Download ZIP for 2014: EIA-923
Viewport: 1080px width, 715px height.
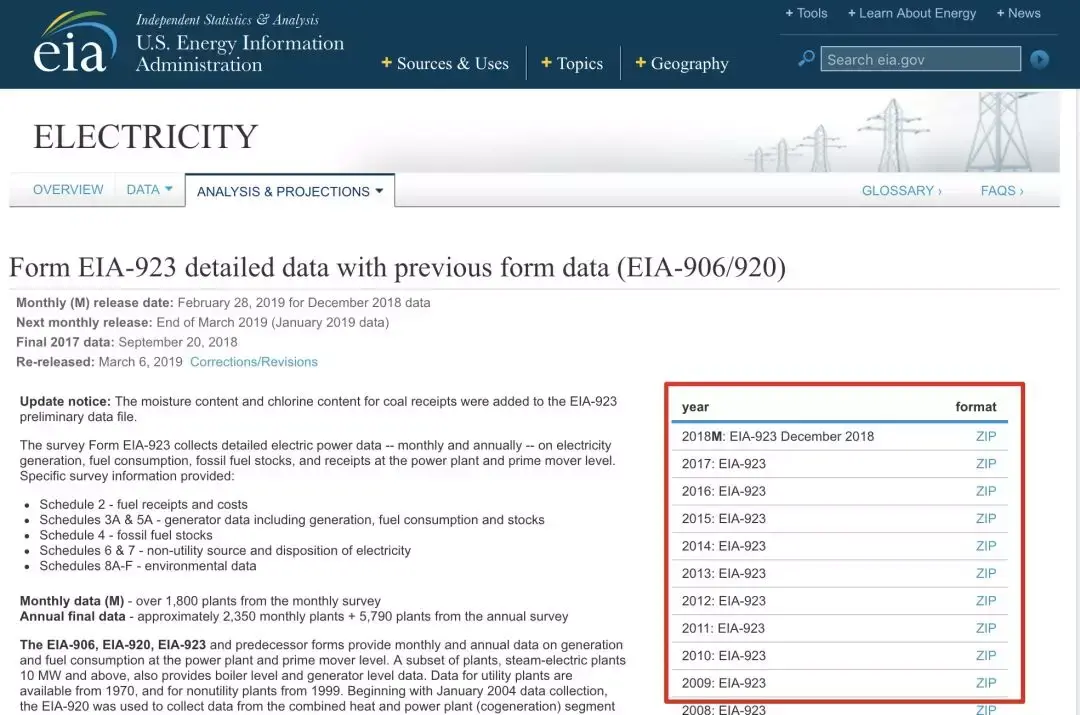(x=986, y=546)
